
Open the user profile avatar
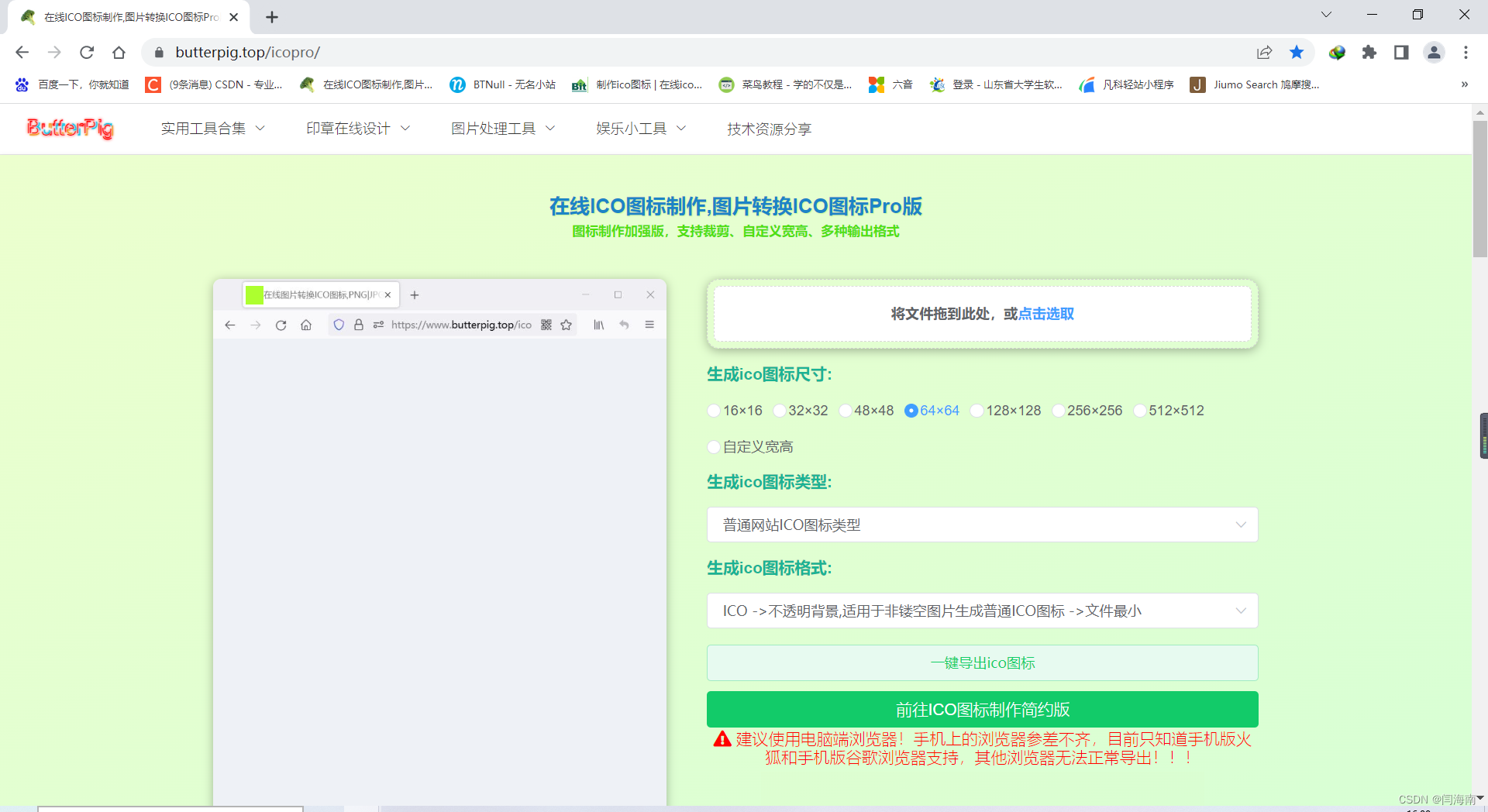click(1434, 52)
